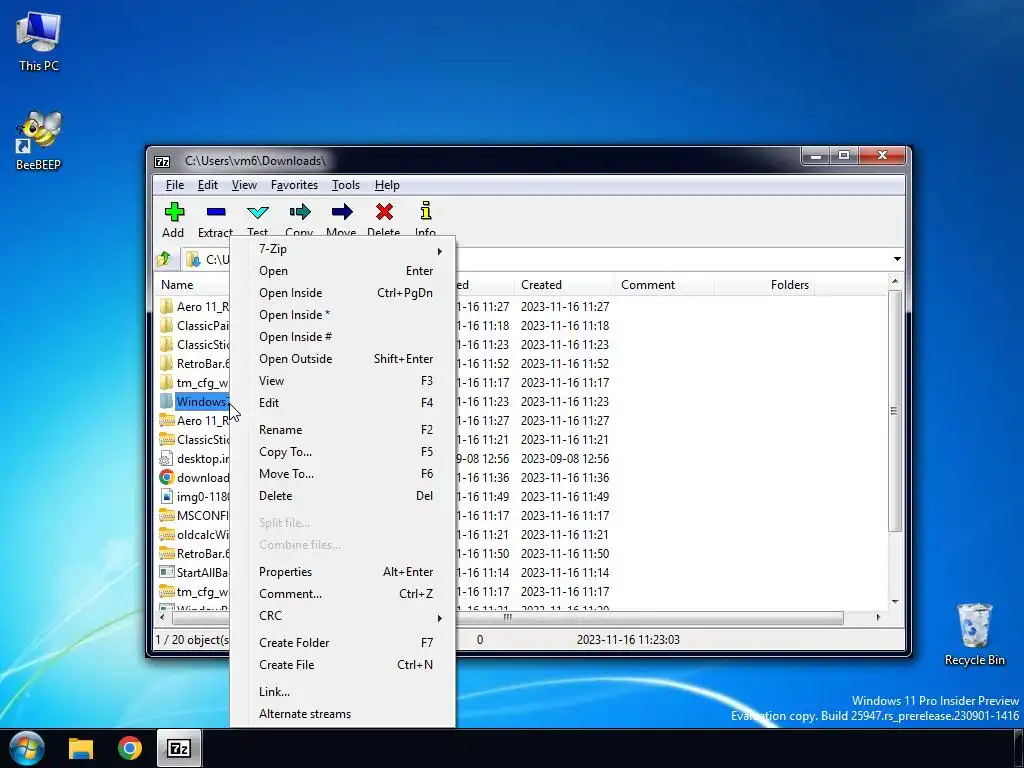1024x768 pixels.
Task: Click the Move toolbar icon
Action: click(342, 212)
